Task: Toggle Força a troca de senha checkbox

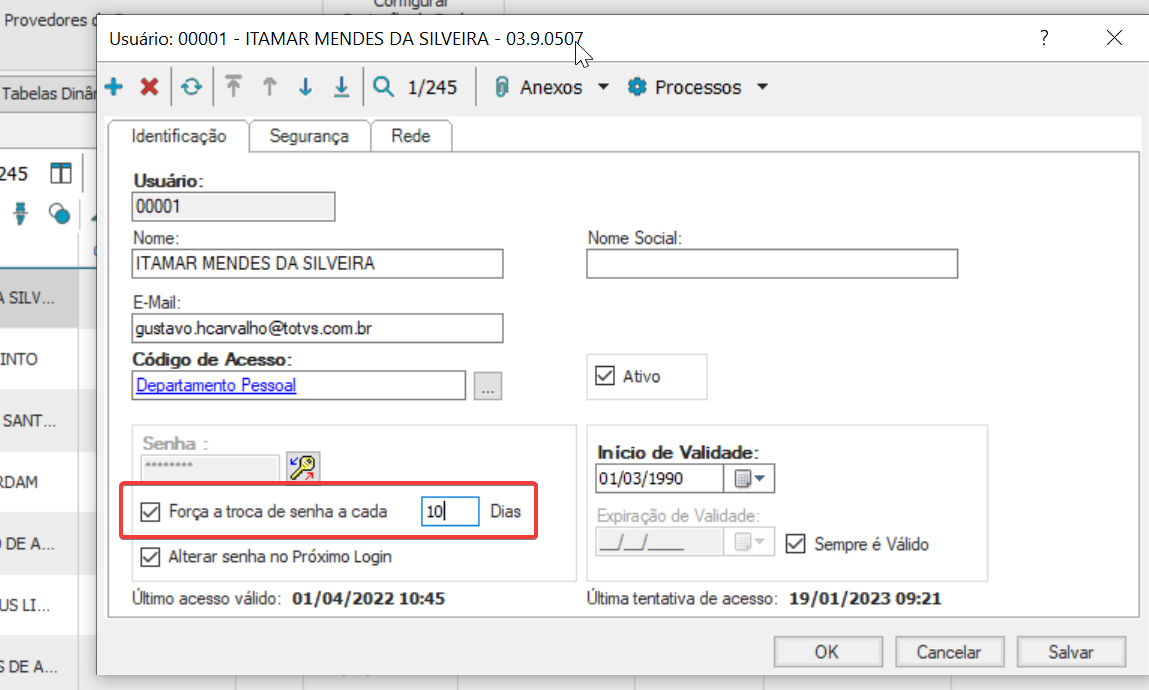Action: [x=150, y=512]
